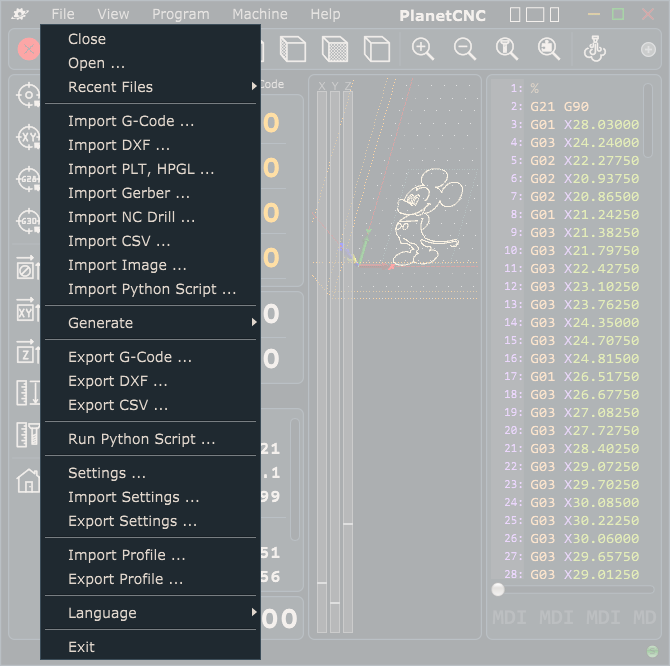Choose Import G-Code from File menu

tap(131, 121)
